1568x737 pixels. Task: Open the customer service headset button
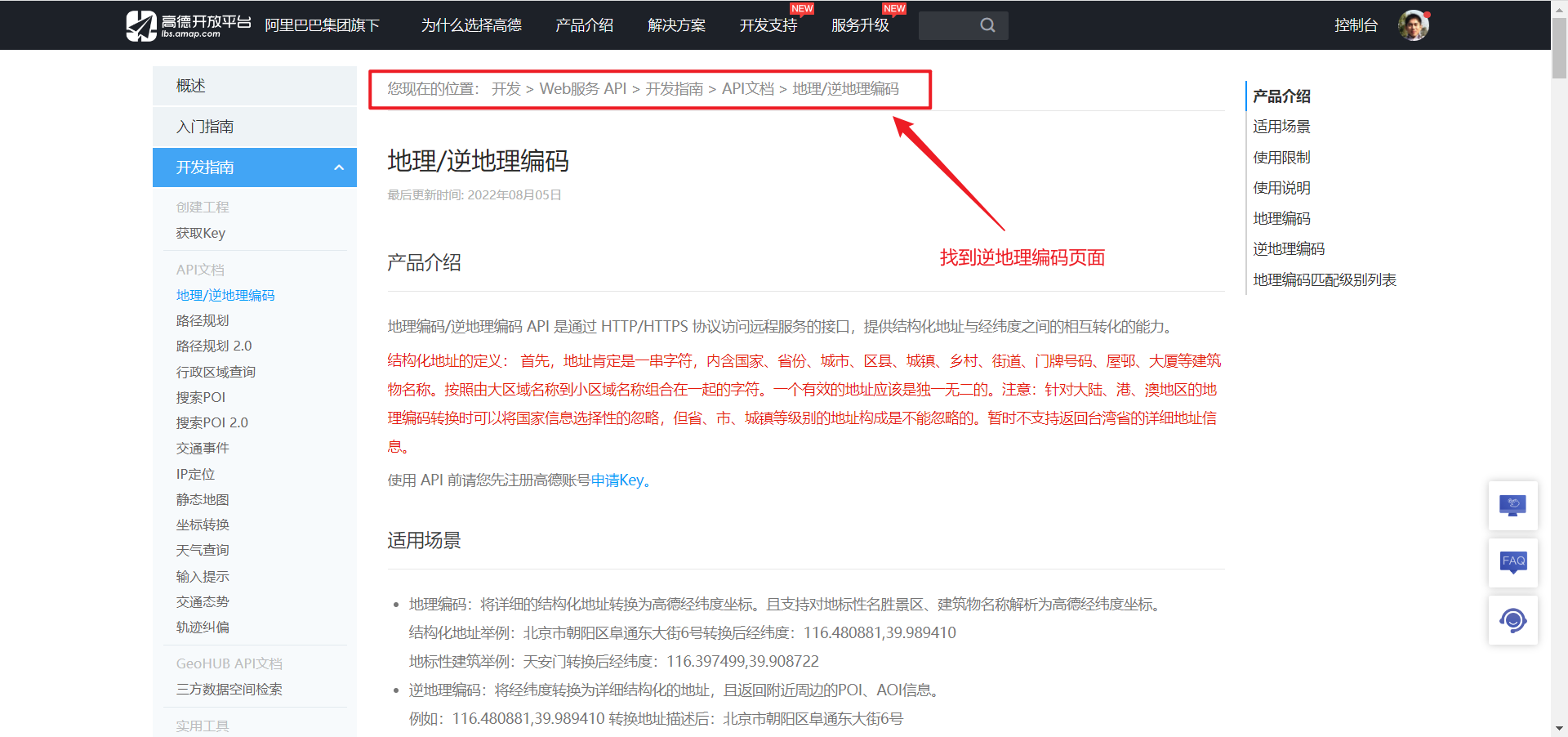[1513, 620]
